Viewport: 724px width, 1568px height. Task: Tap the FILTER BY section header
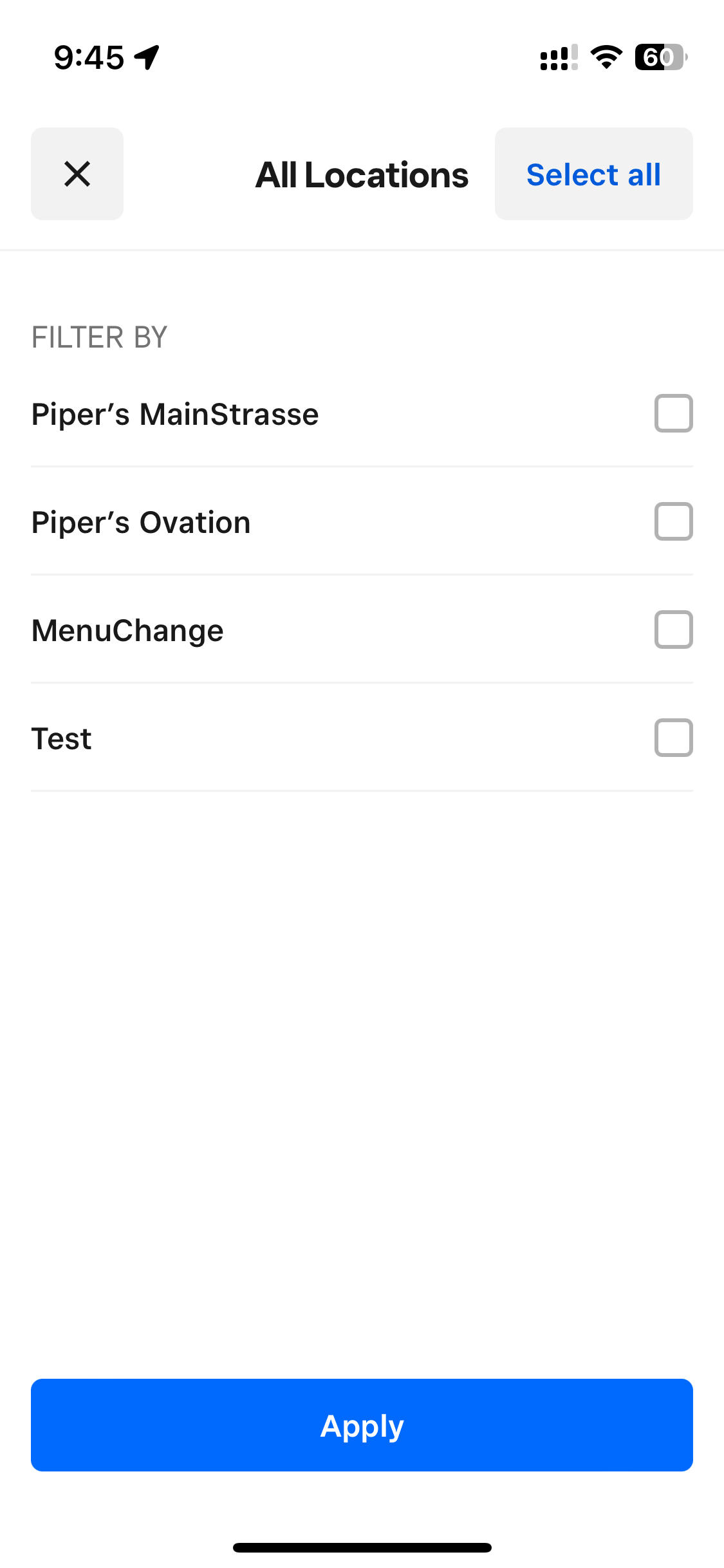click(x=100, y=337)
